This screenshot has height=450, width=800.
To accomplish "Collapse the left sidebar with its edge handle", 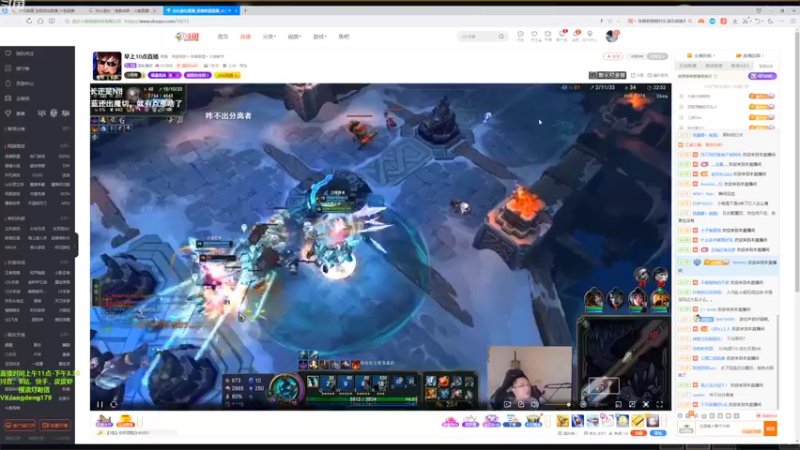I will click(77, 245).
